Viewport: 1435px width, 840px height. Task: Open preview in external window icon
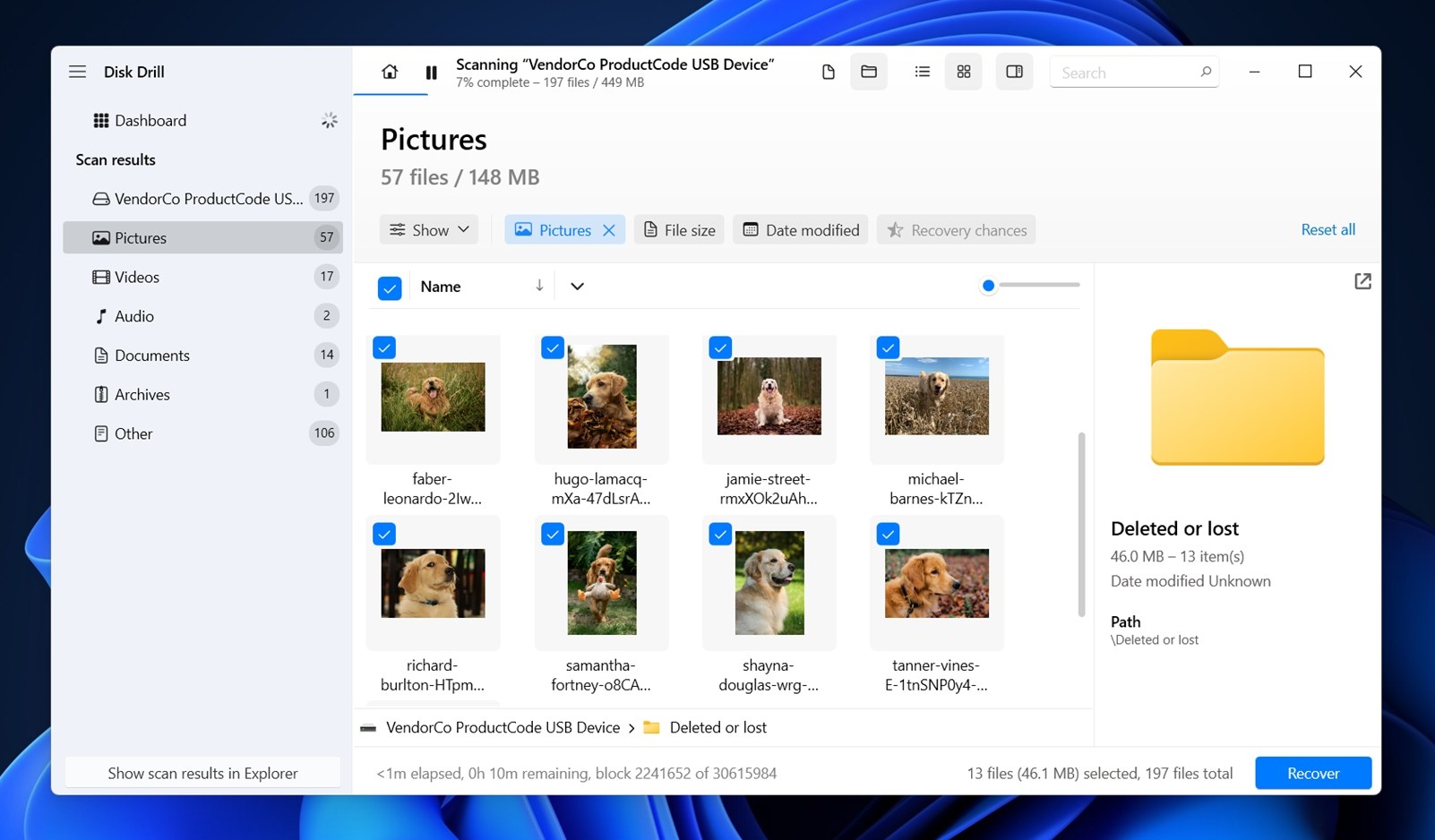pyautogui.click(x=1362, y=281)
